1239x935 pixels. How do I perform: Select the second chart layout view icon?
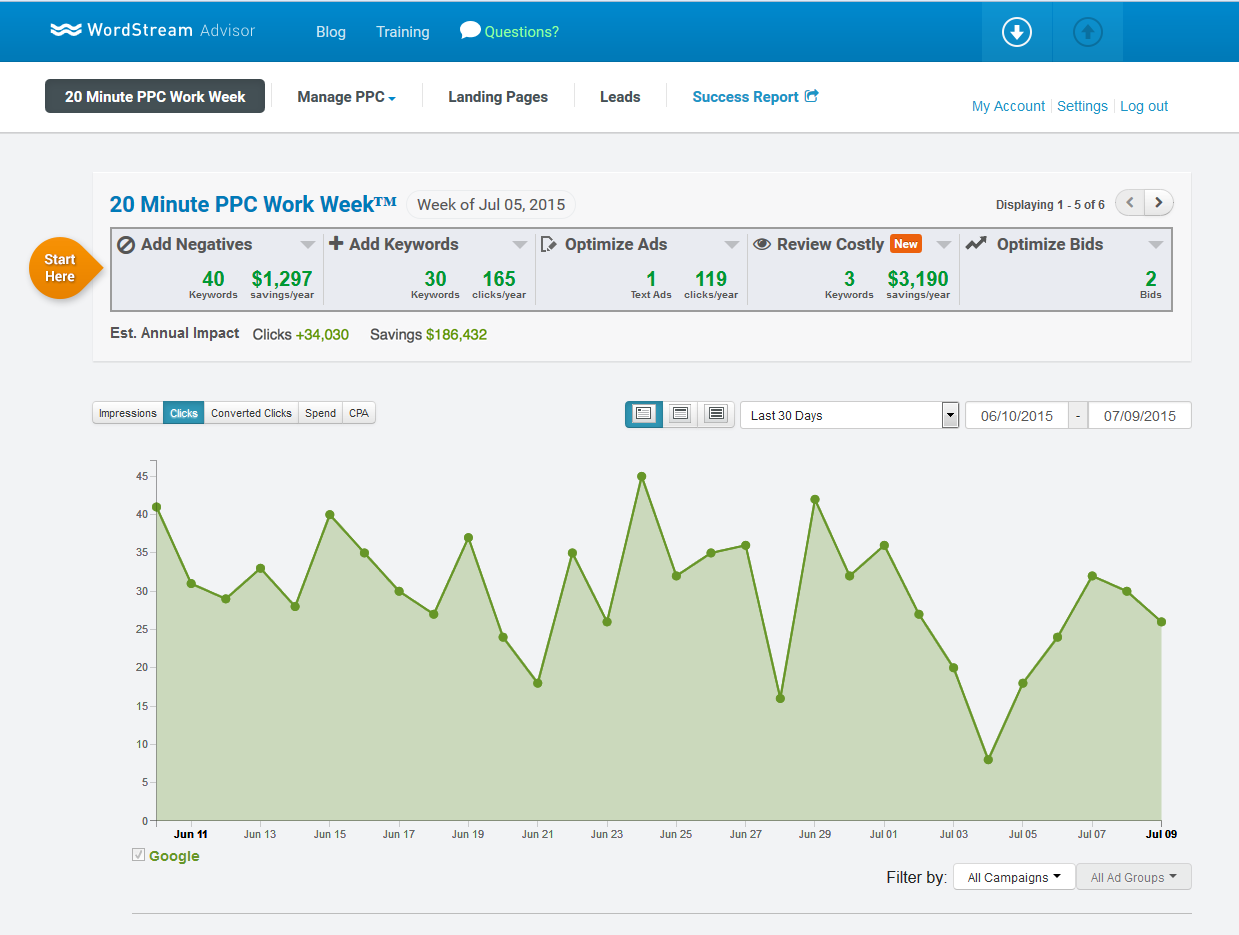(x=680, y=414)
